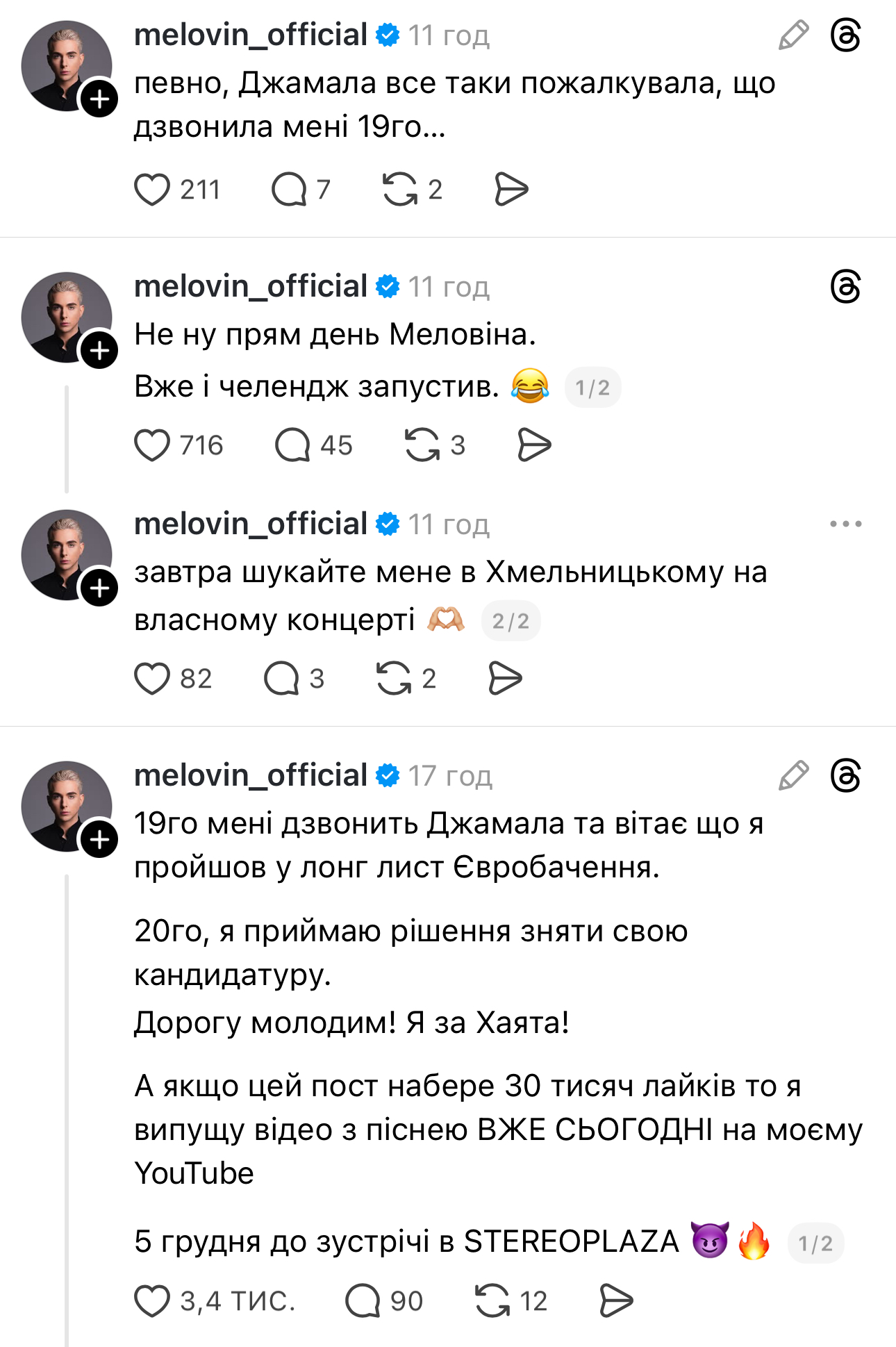Like the post with 3,4 тис. likes
The image size is (896, 1347).
click(152, 1301)
